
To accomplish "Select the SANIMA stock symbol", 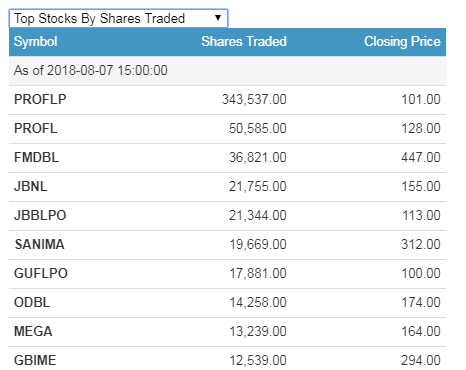I will click(x=39, y=244).
